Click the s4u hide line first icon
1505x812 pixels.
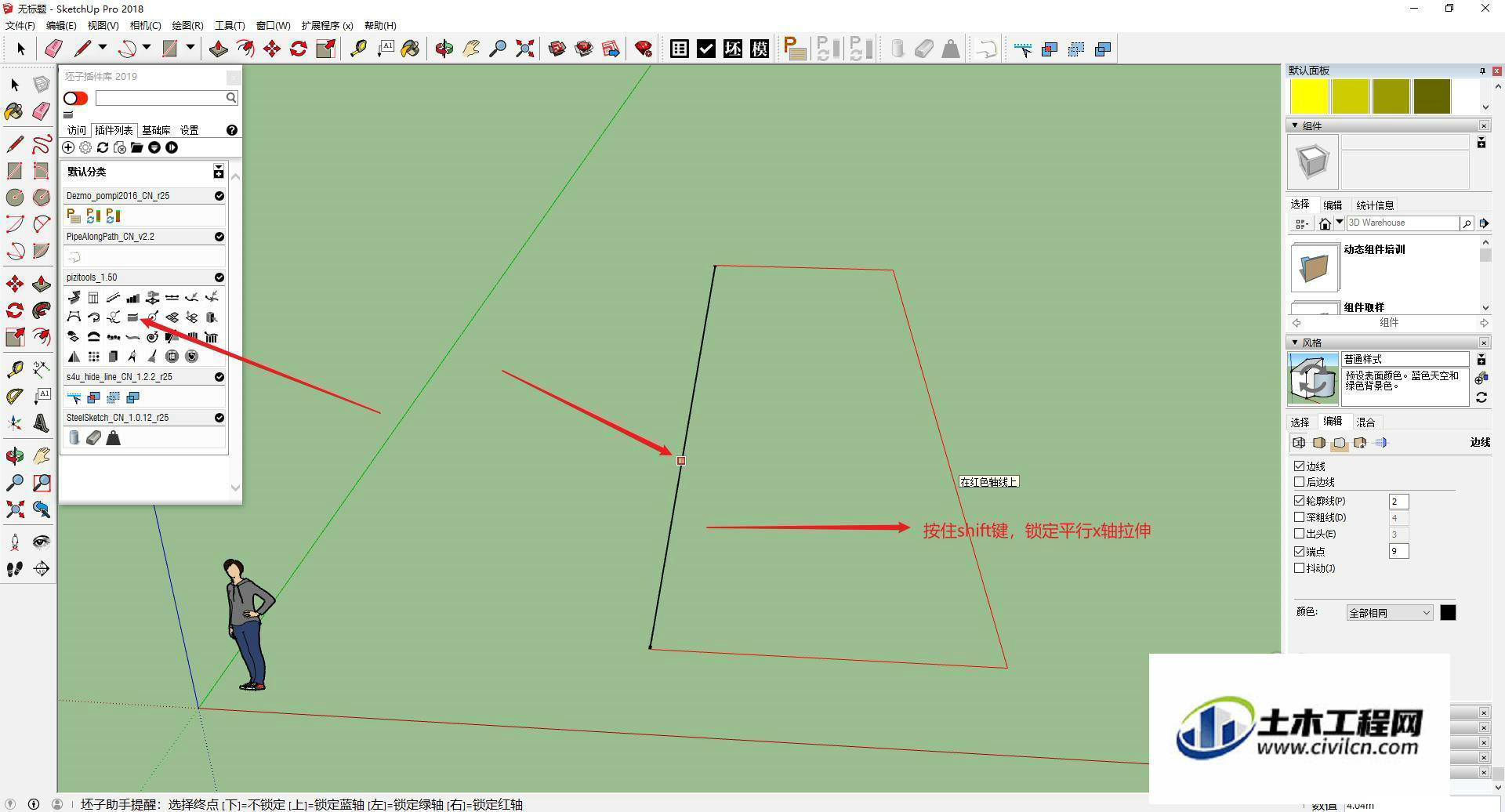74,397
